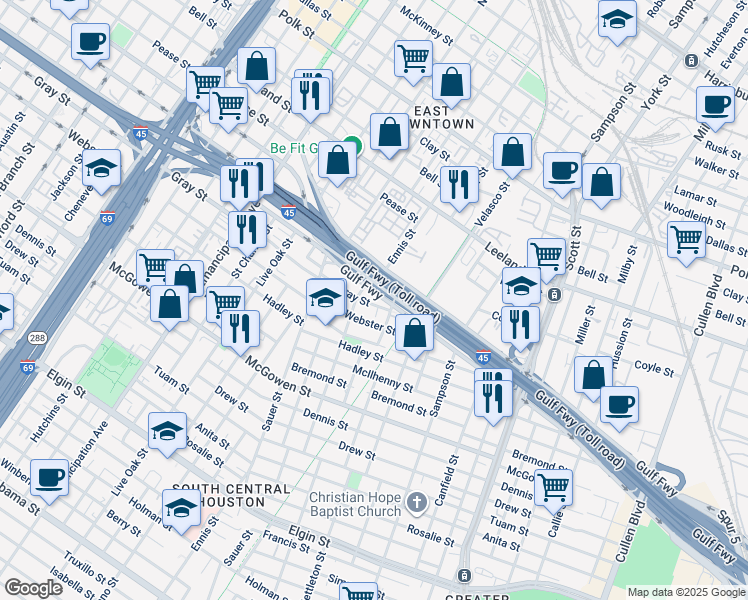Click the Be Fit Gym place label
Screen dimensions: 748x600
coord(295,148)
